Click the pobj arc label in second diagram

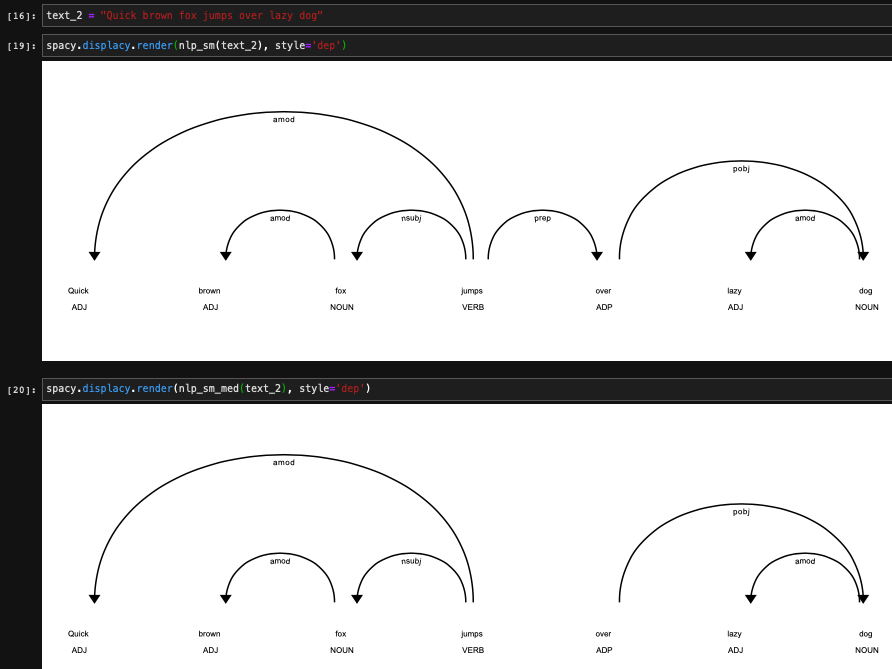739,511
